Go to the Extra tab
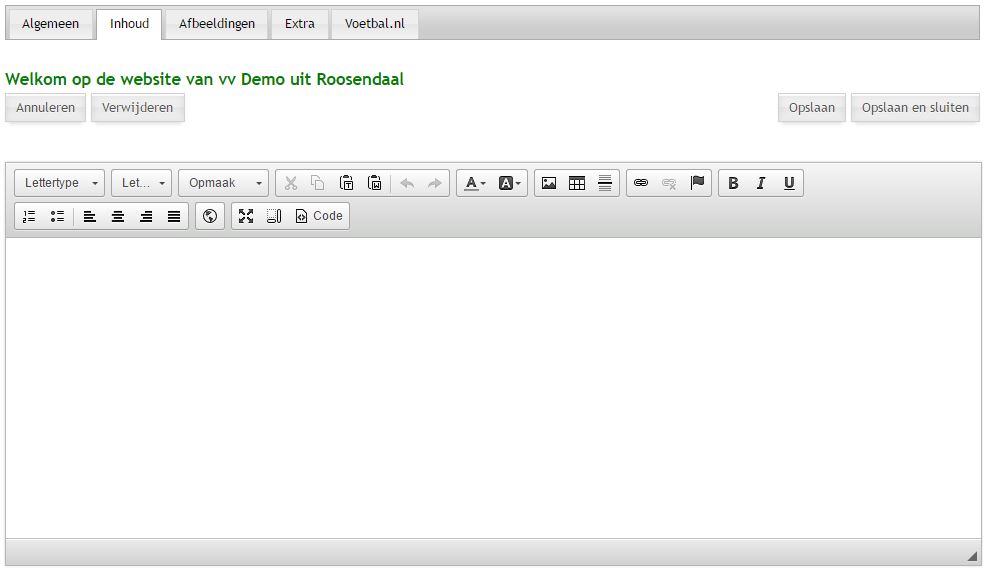The height and width of the screenshot is (573, 988). coord(300,24)
